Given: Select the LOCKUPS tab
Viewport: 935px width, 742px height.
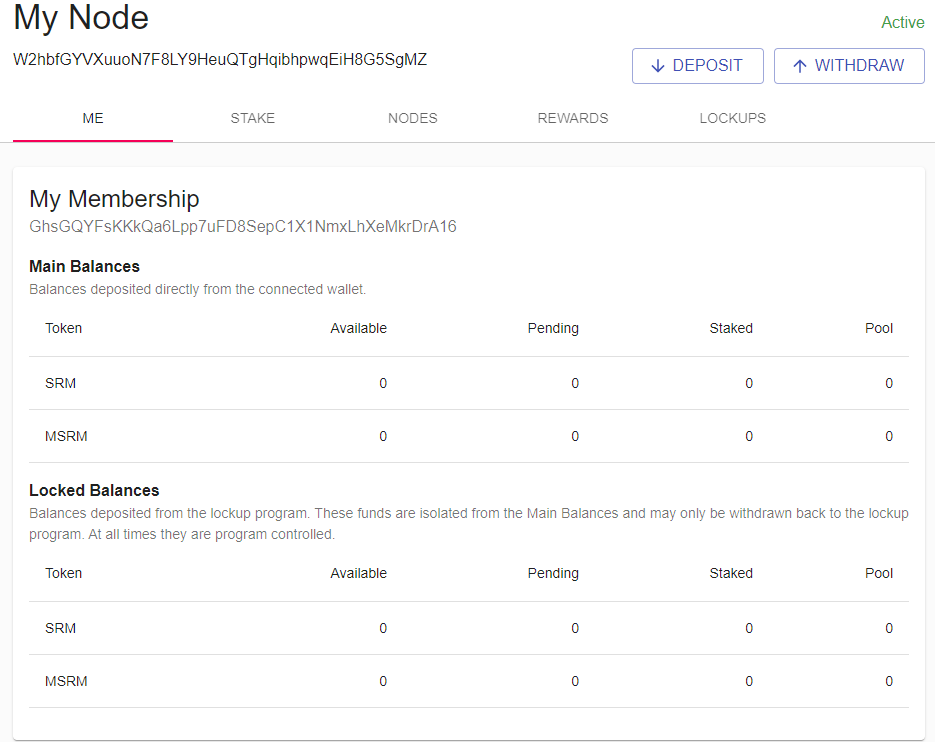Looking at the screenshot, I should click(733, 118).
